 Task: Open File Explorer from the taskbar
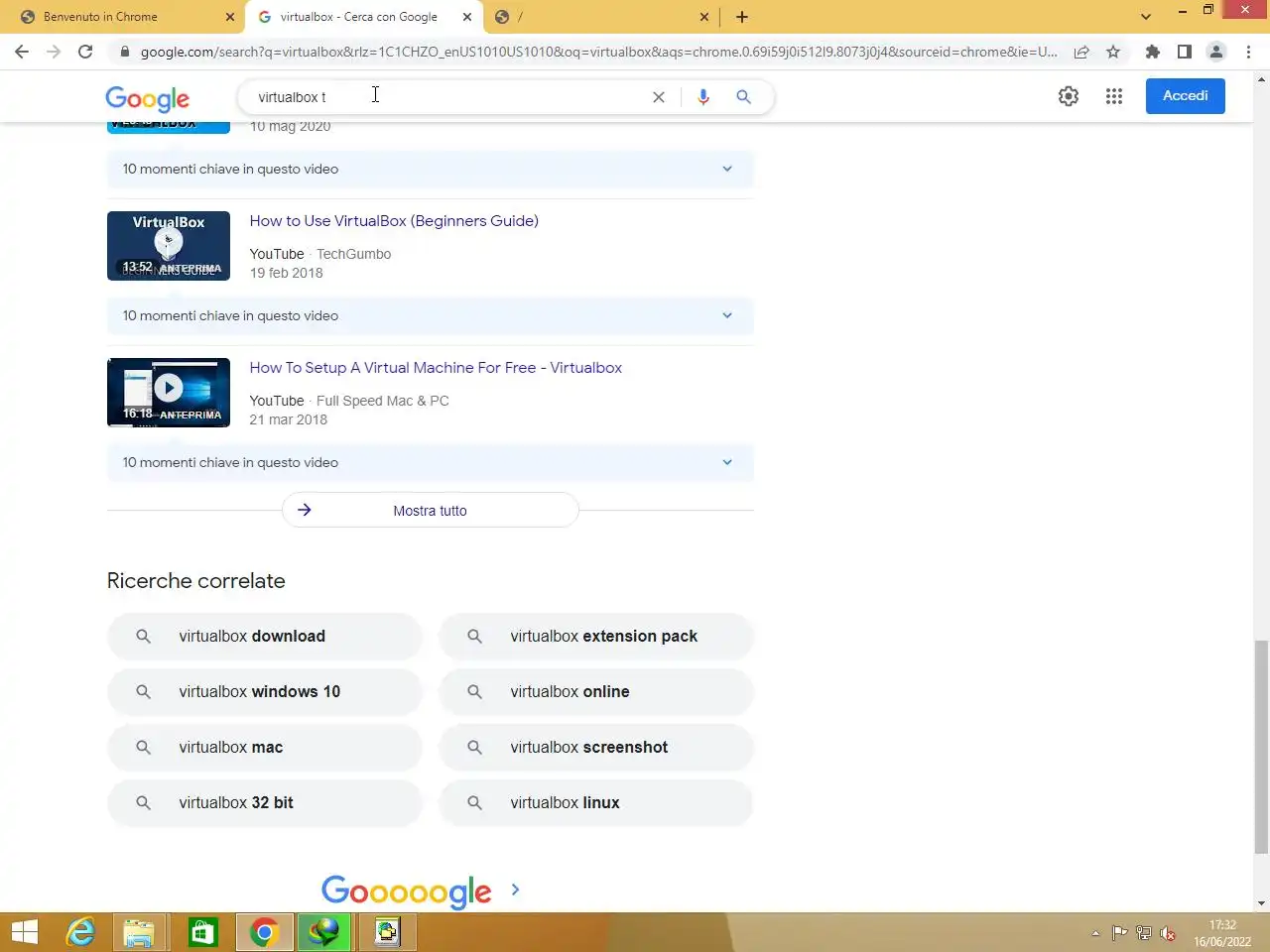(139, 932)
